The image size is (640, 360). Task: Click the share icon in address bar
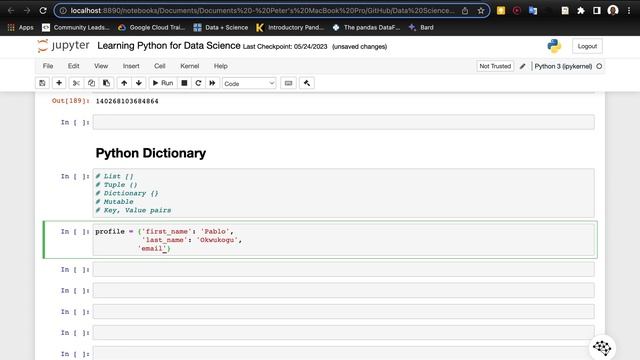[465, 11]
